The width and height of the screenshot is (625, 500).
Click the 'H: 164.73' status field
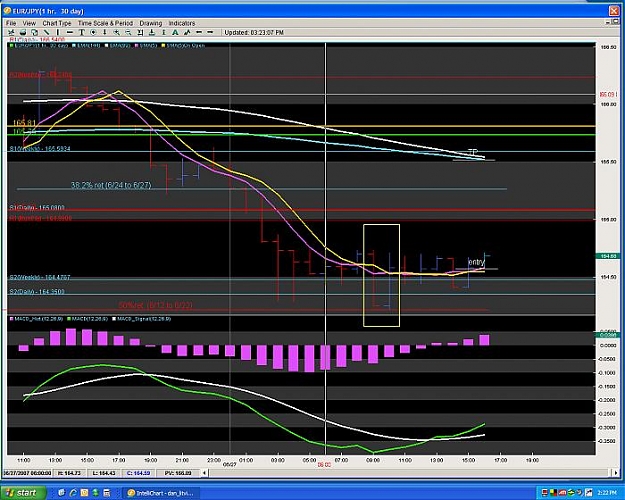click(x=69, y=473)
